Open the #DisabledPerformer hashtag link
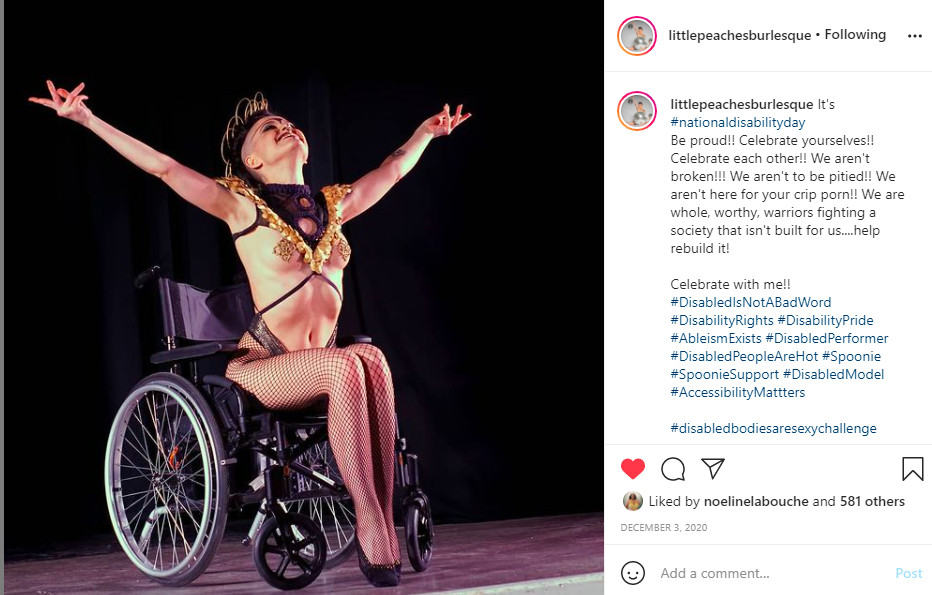 point(827,338)
